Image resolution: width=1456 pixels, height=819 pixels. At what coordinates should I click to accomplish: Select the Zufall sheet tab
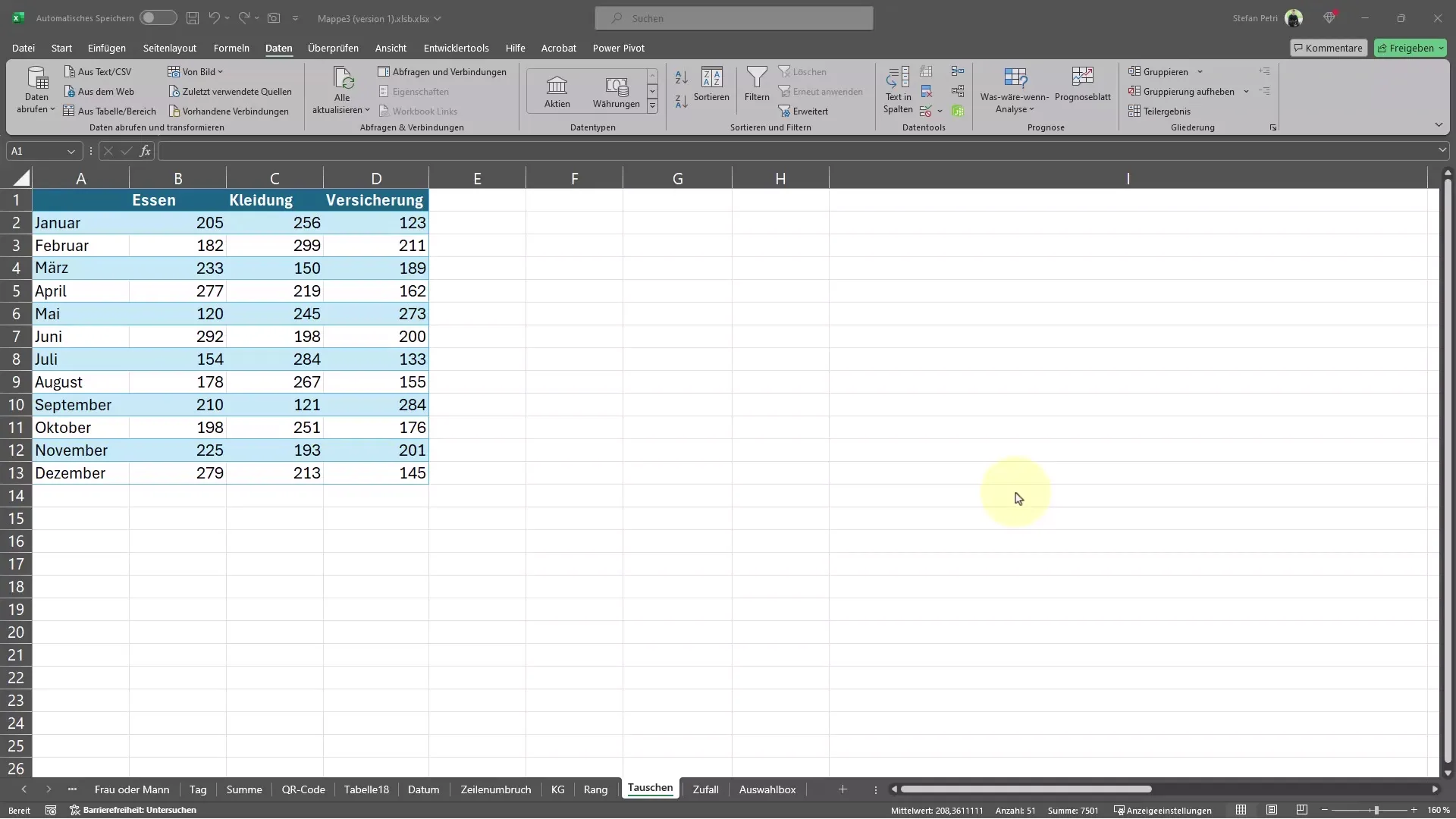705,789
